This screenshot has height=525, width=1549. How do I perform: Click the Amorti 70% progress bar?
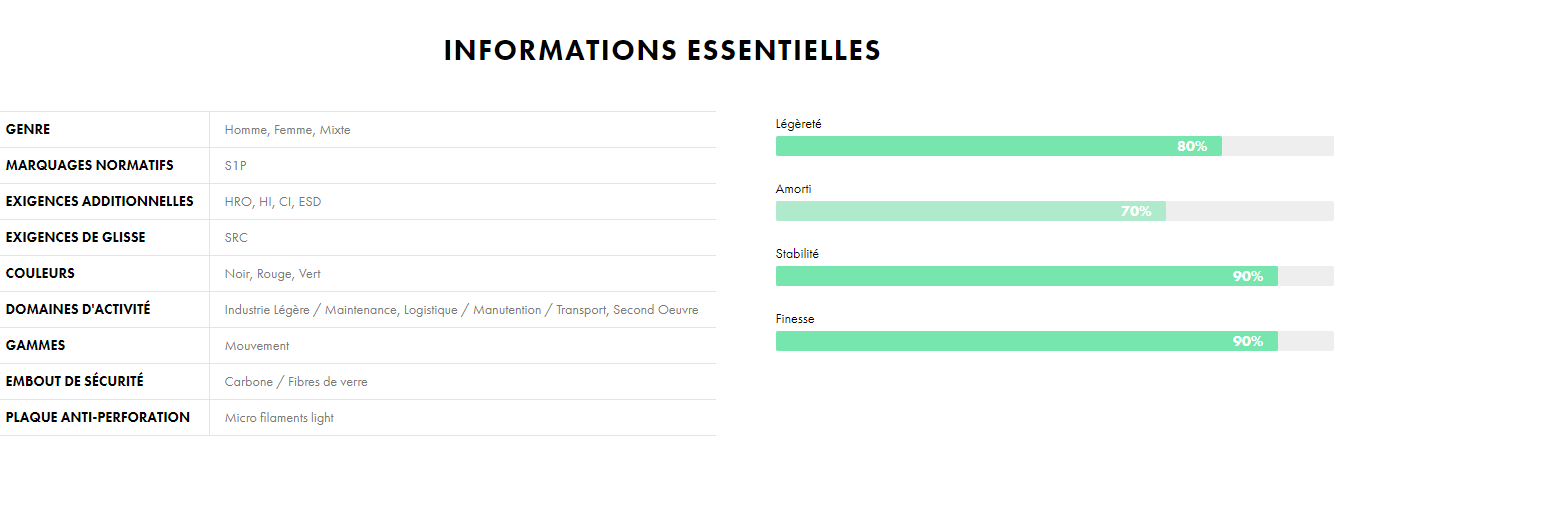[1055, 211]
